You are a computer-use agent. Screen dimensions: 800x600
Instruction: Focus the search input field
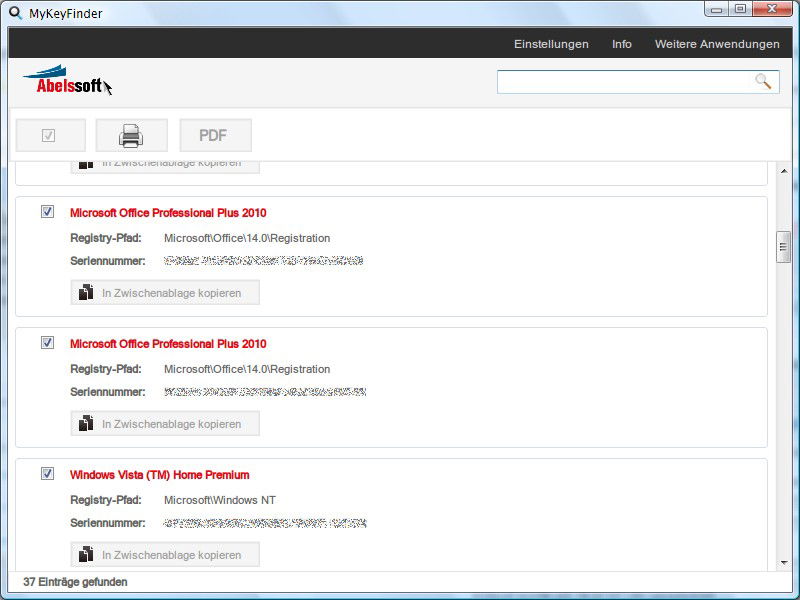[638, 82]
